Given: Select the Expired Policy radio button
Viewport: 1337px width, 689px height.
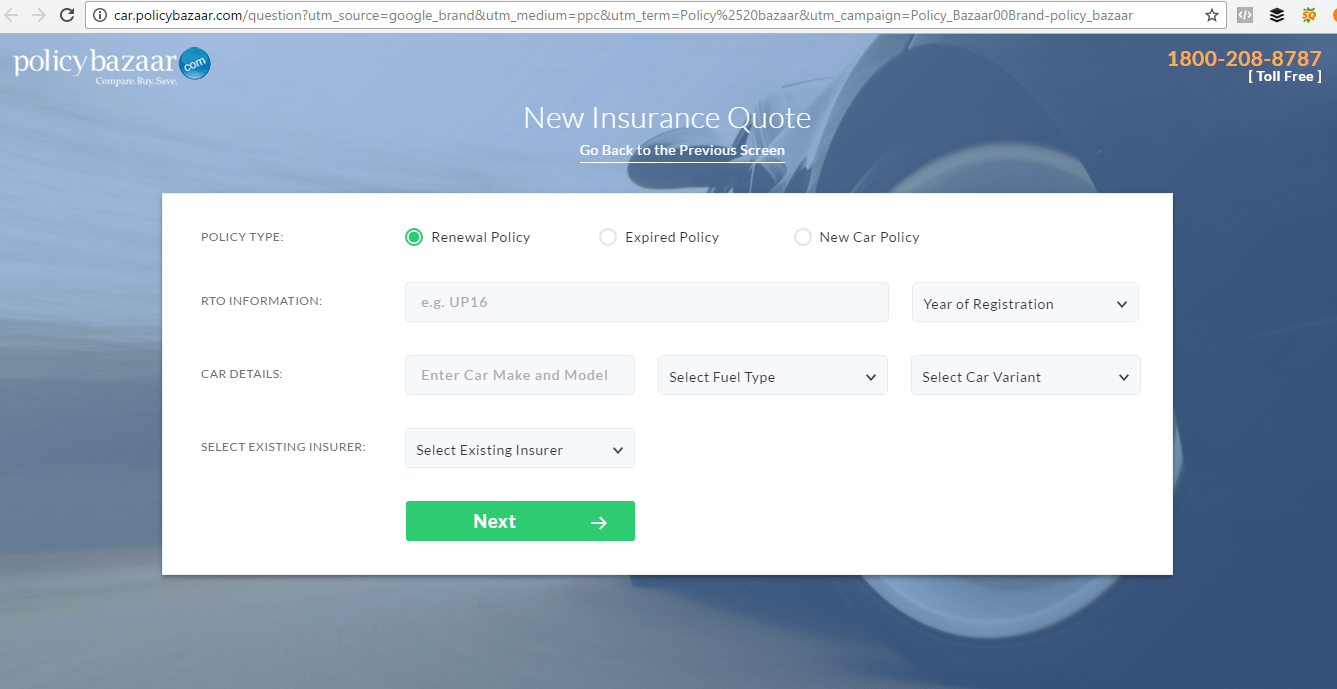Looking at the screenshot, I should (608, 237).
